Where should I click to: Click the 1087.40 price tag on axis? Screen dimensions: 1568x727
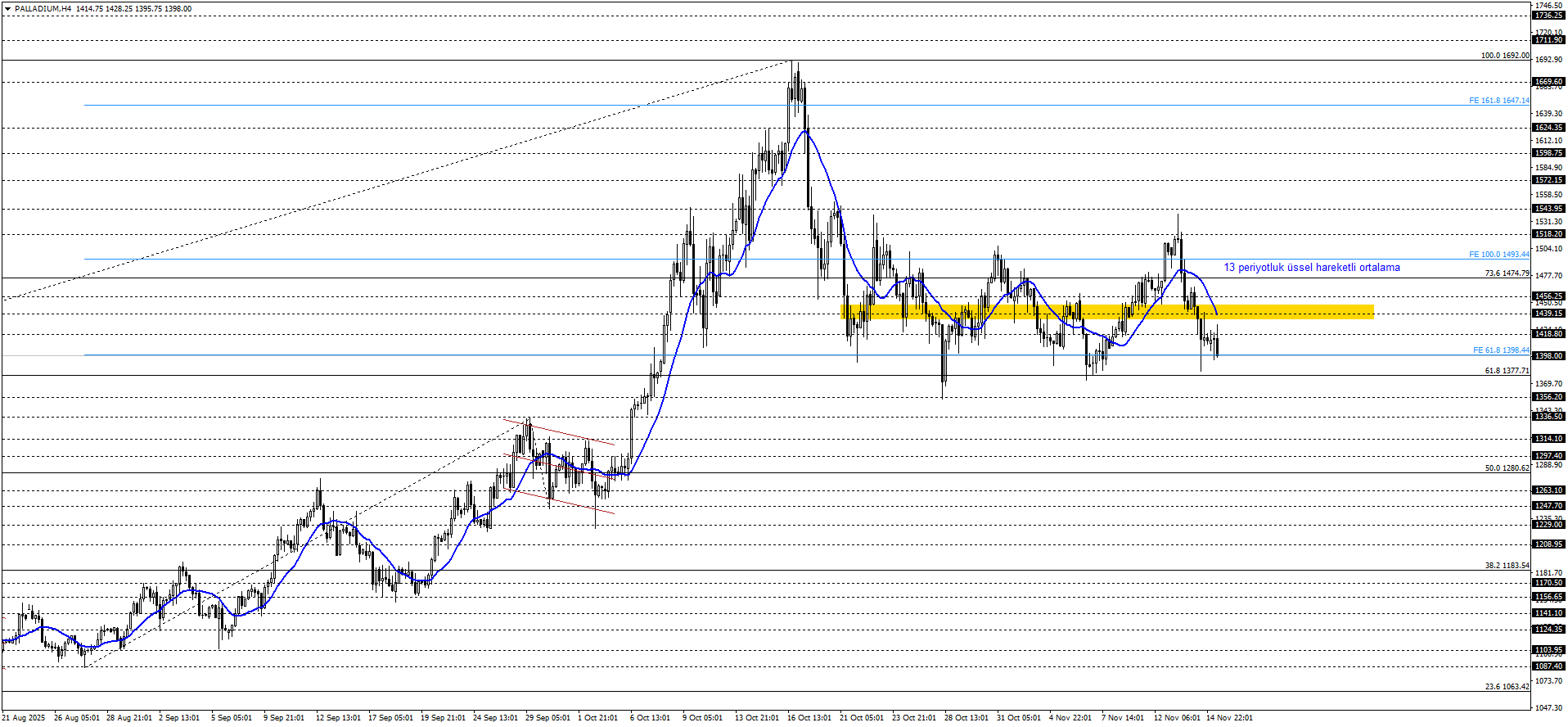(1548, 666)
